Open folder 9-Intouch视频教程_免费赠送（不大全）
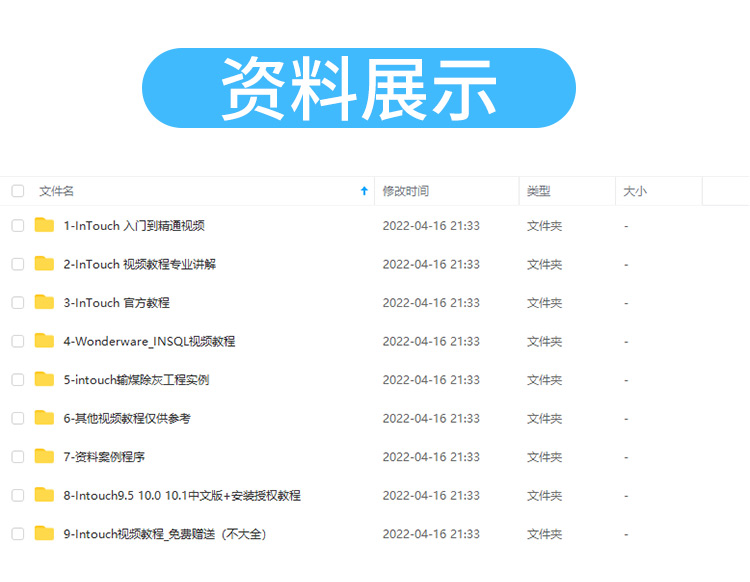The height and width of the screenshot is (582, 750). click(165, 534)
